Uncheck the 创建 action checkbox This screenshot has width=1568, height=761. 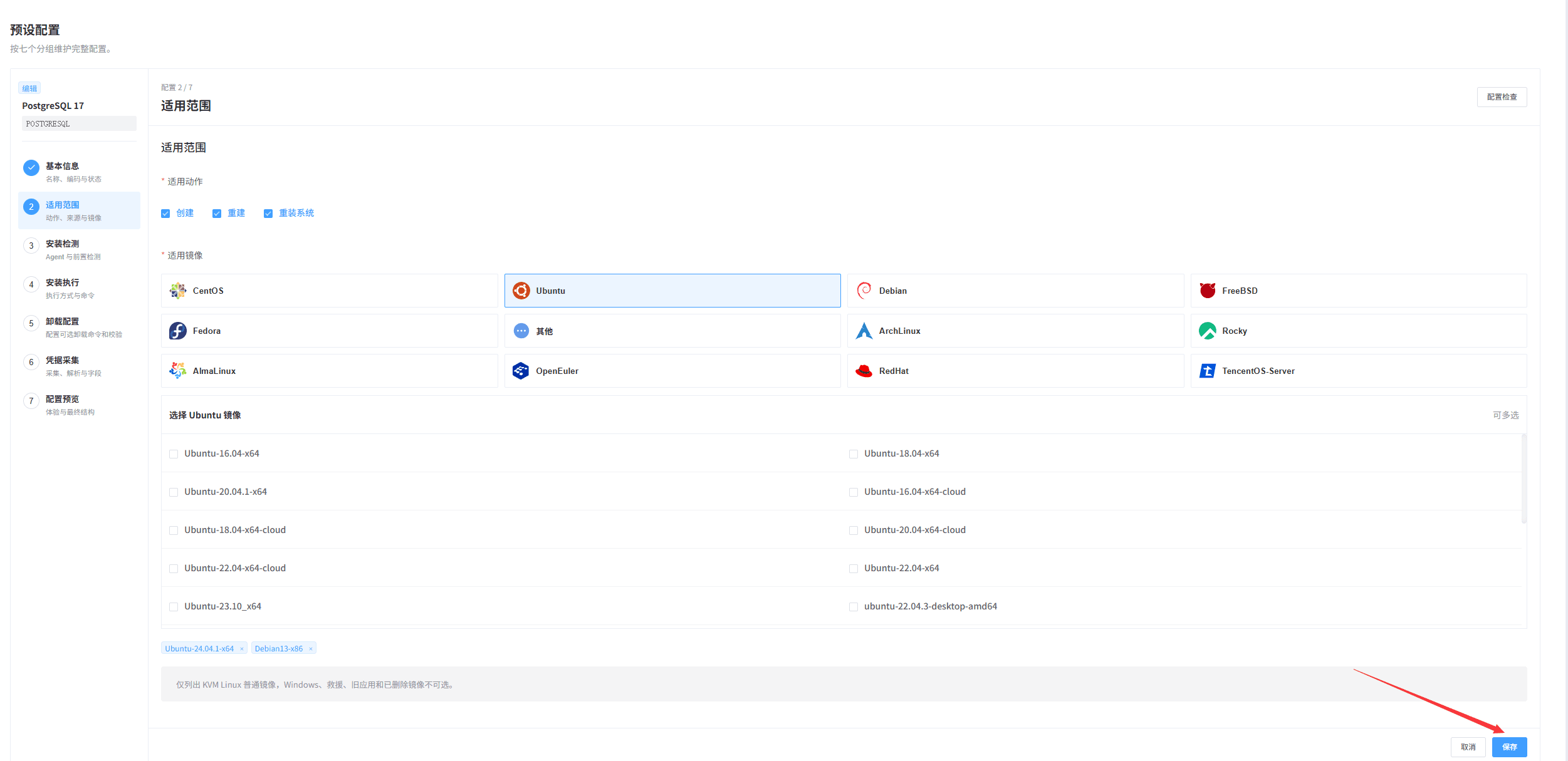point(165,214)
